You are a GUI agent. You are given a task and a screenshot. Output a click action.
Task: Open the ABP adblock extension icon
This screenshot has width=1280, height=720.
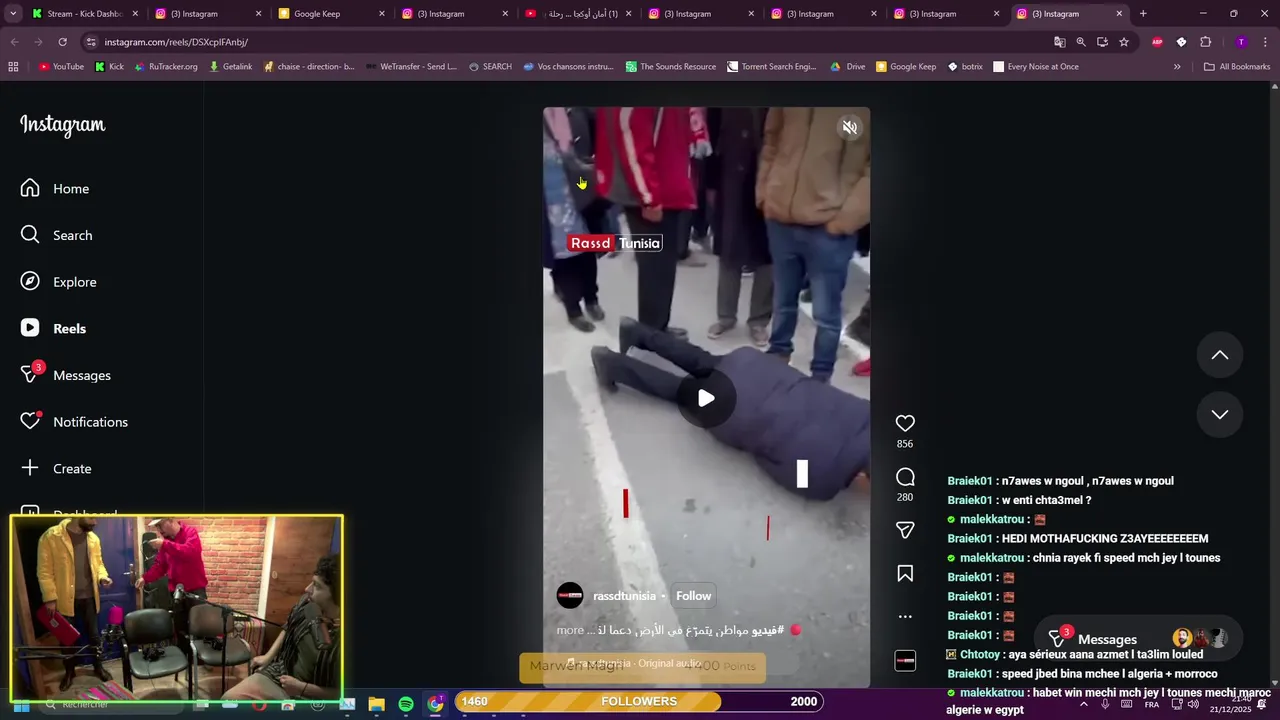[x=1157, y=42]
